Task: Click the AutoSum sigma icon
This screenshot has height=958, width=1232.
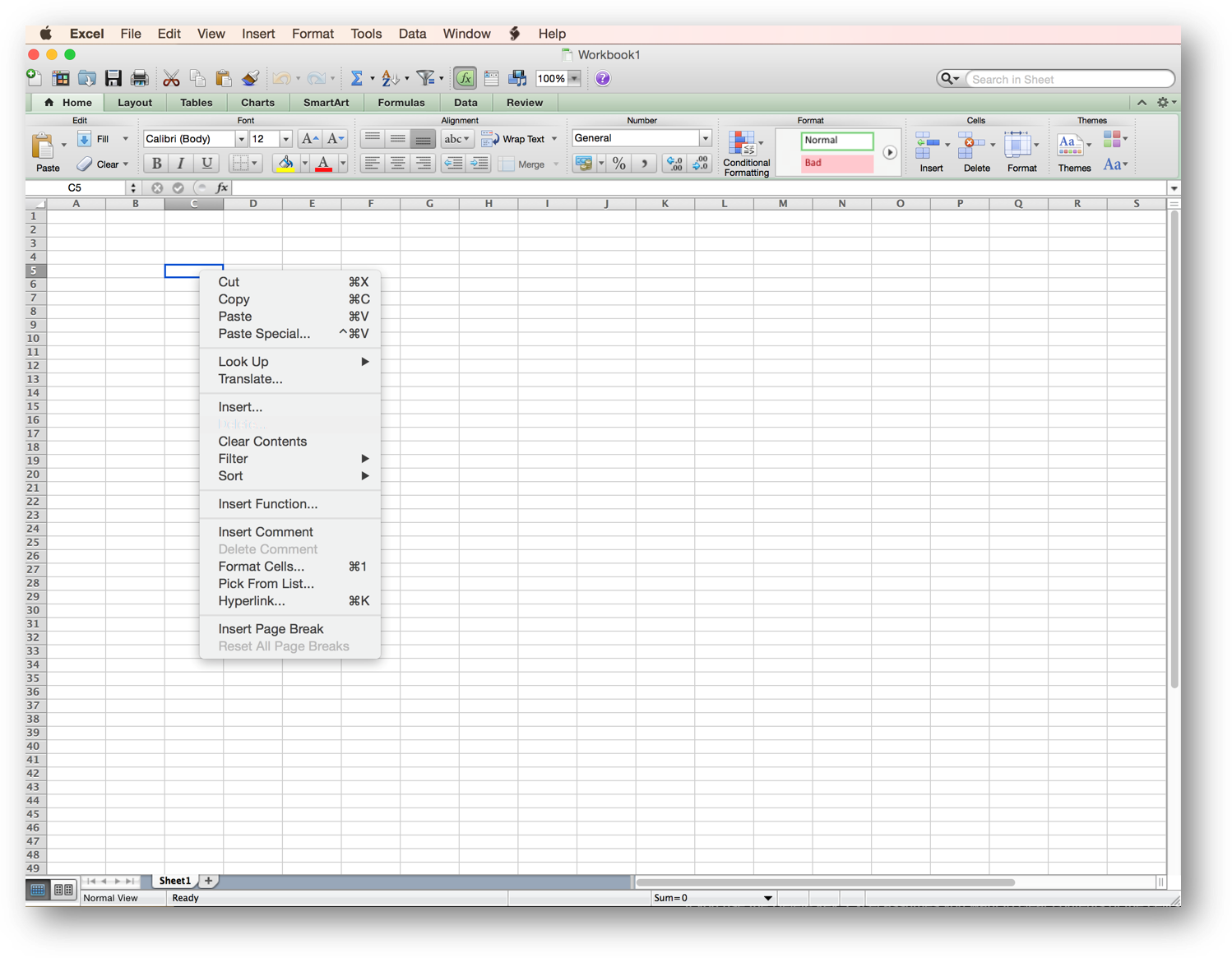Action: tap(357, 79)
